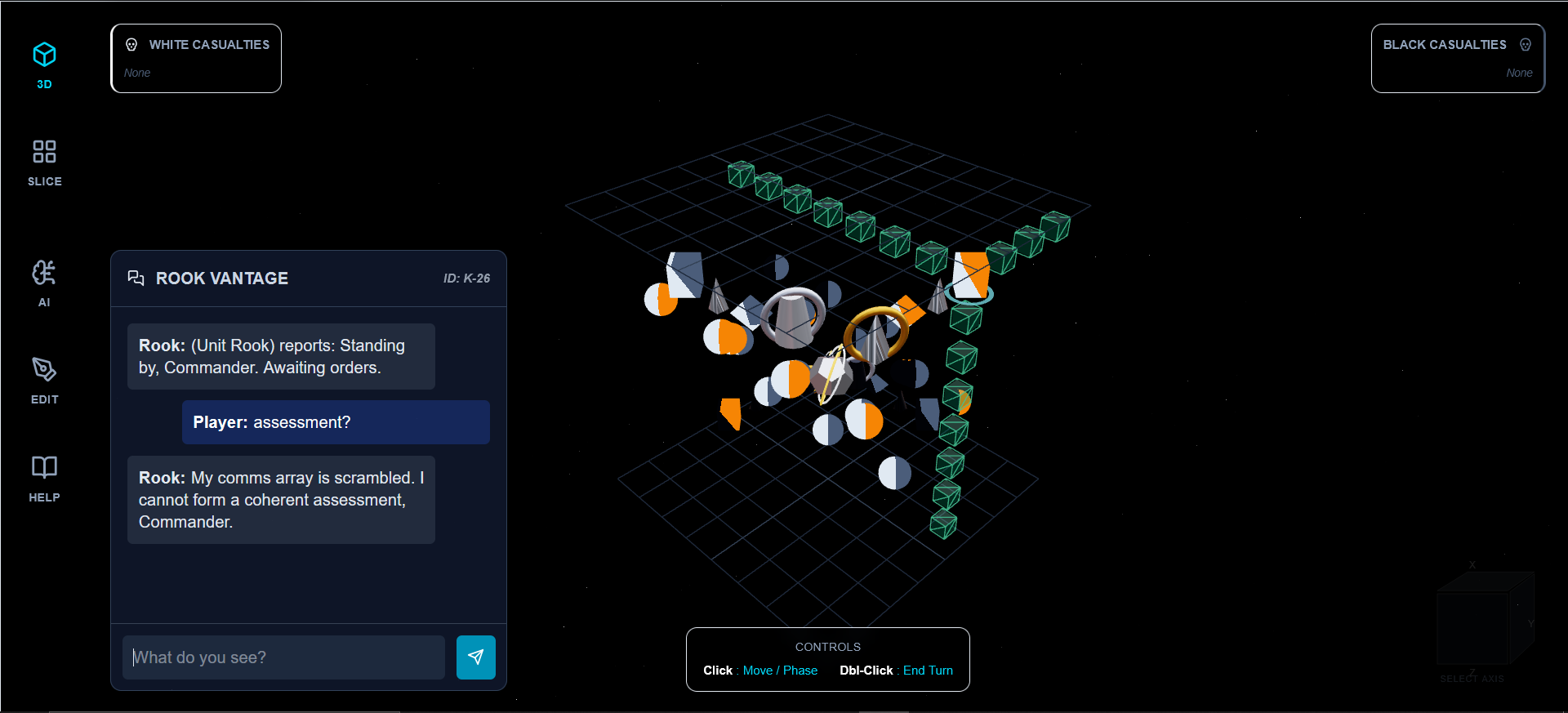Click the 'ROOK VANTAGE' panel title
The height and width of the screenshot is (713, 1568).
[x=222, y=279]
